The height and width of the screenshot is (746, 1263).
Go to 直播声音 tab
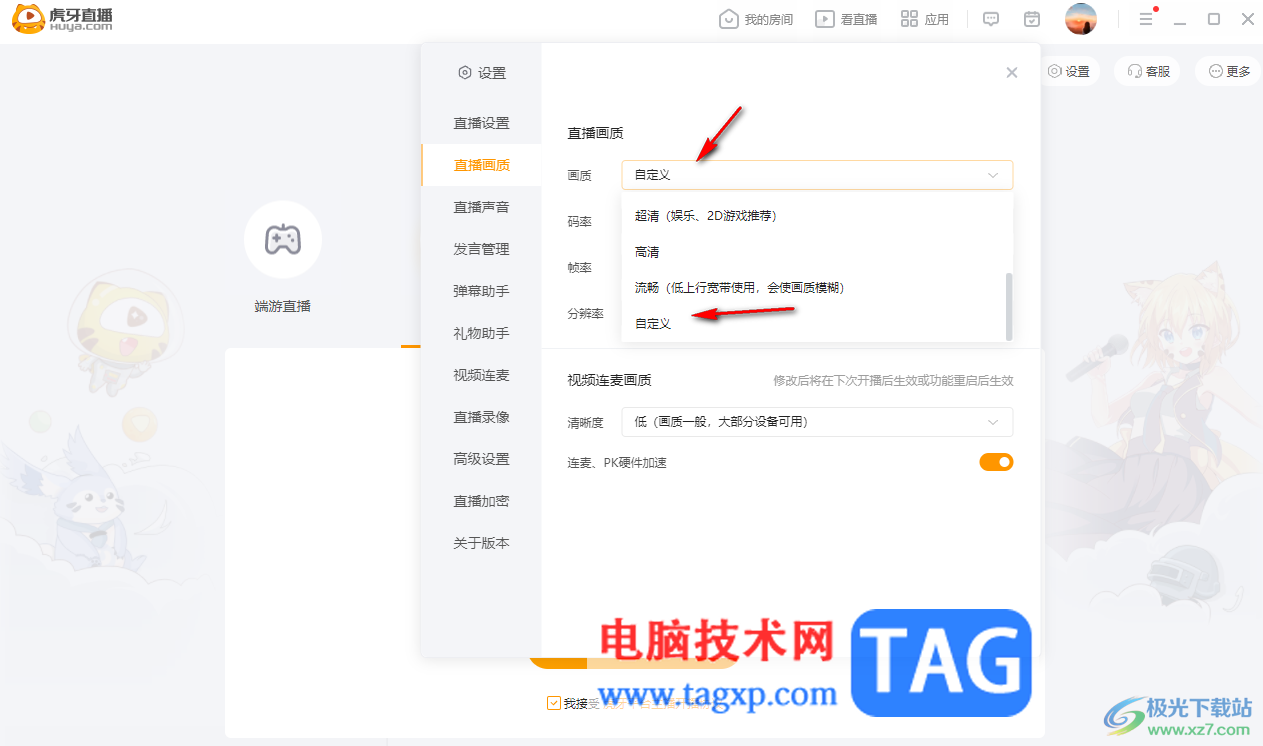click(481, 207)
